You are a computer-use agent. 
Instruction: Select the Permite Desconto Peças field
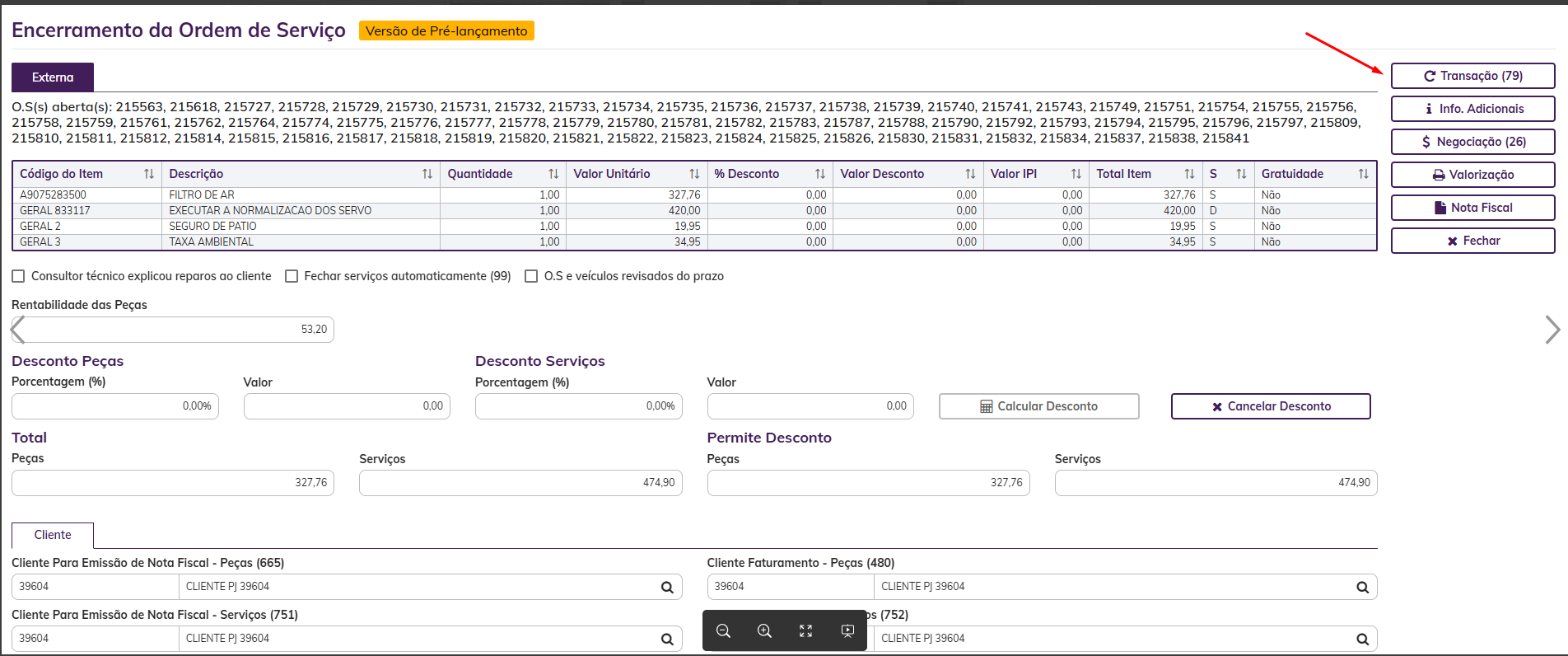869,483
